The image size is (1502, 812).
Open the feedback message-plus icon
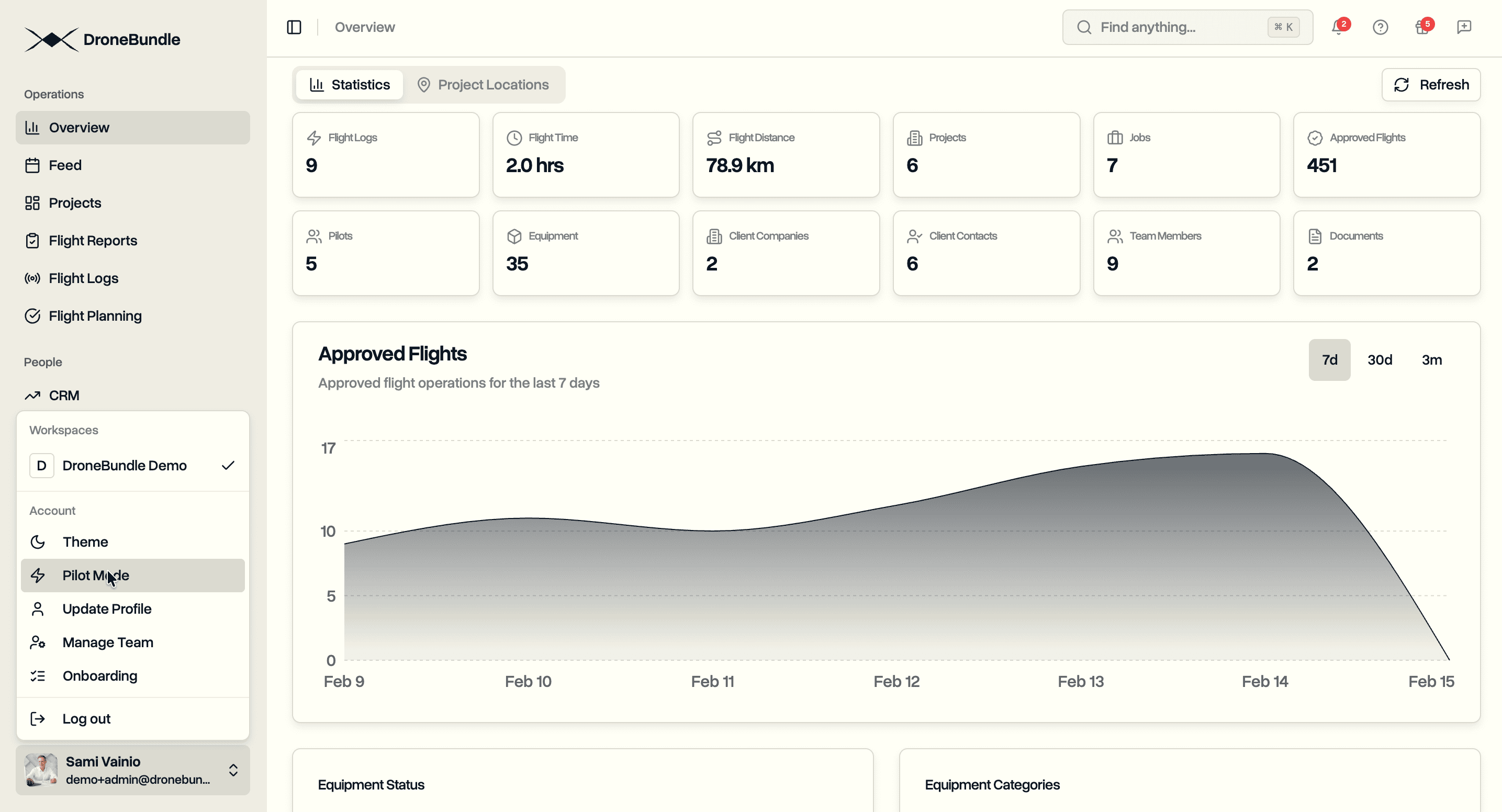(x=1465, y=27)
